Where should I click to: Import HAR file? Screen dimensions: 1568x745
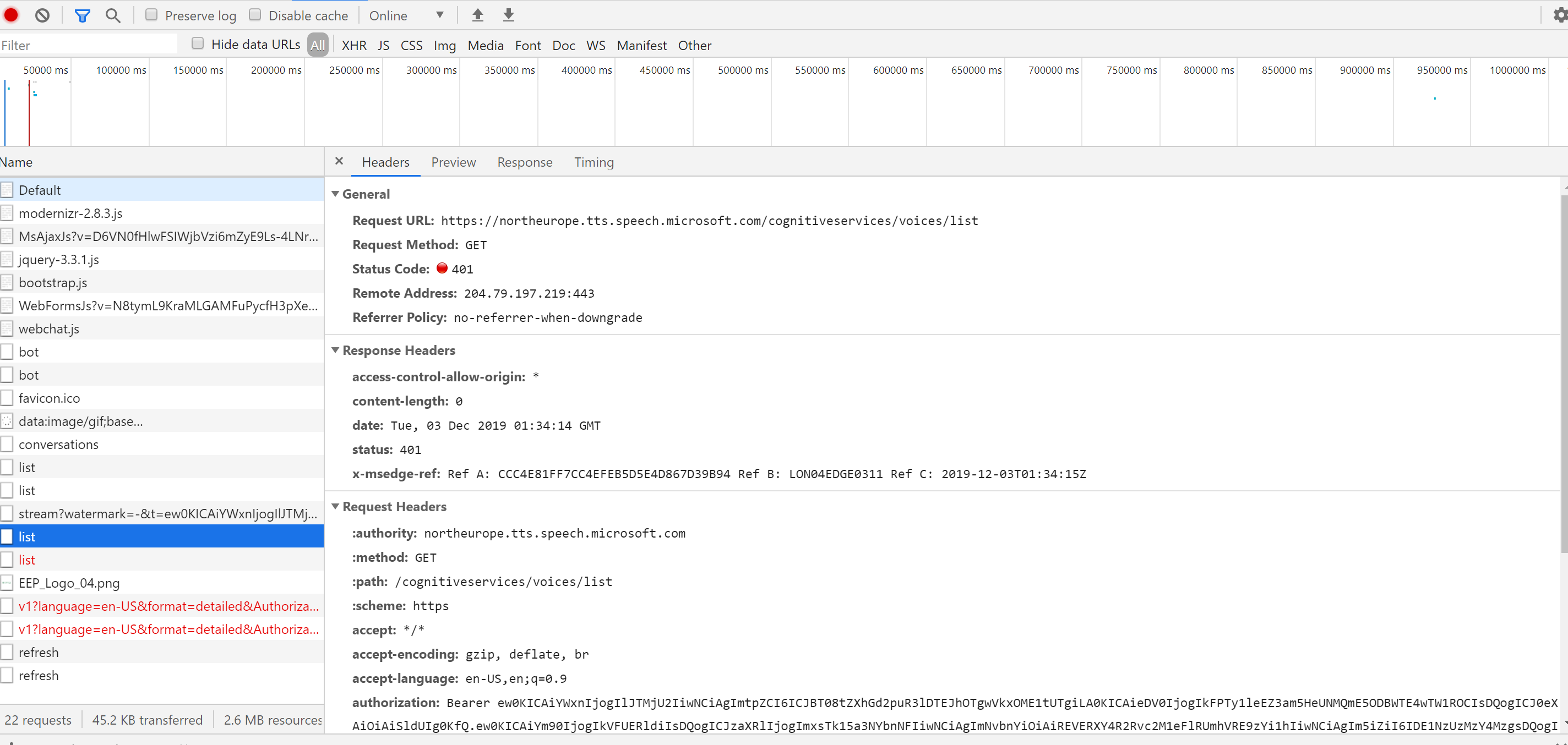[477, 15]
